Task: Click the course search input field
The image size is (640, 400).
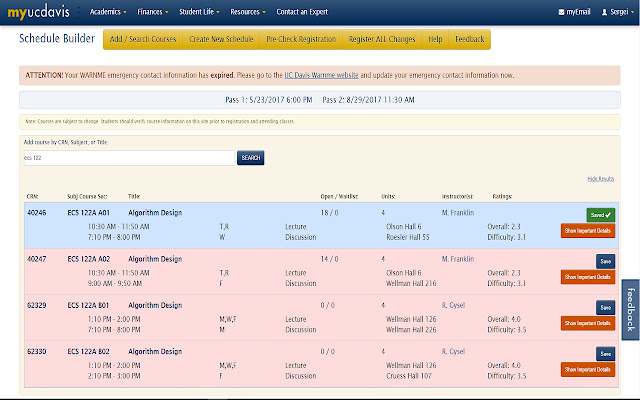Action: click(x=128, y=158)
